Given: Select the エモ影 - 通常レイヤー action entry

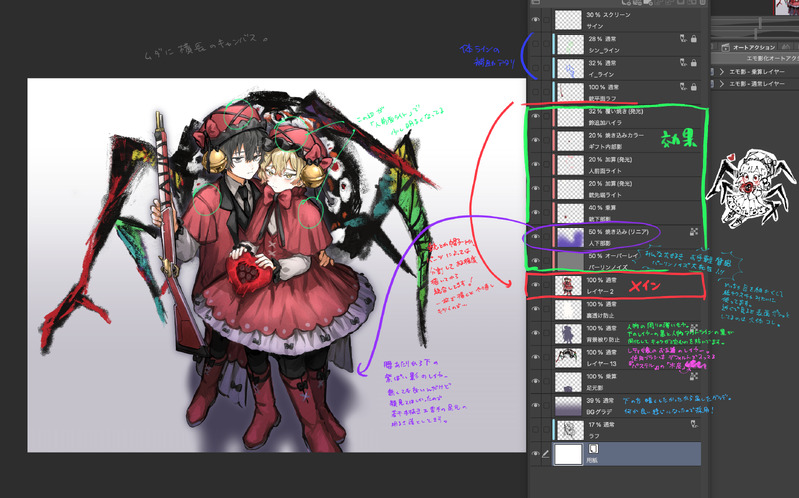Looking at the screenshot, I should coord(757,84).
